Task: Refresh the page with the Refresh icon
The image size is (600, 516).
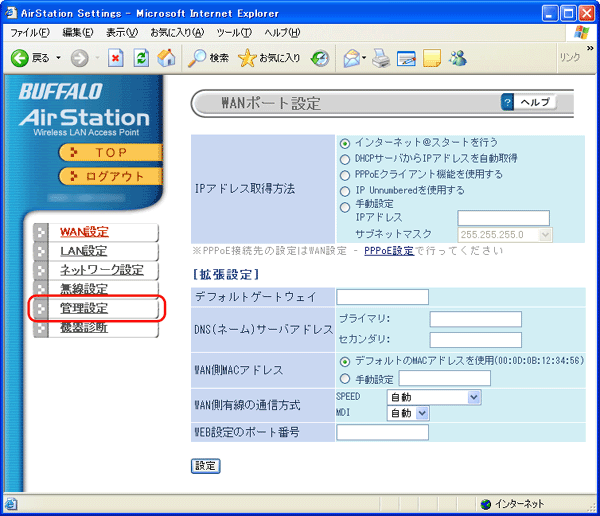Action: pos(141,58)
